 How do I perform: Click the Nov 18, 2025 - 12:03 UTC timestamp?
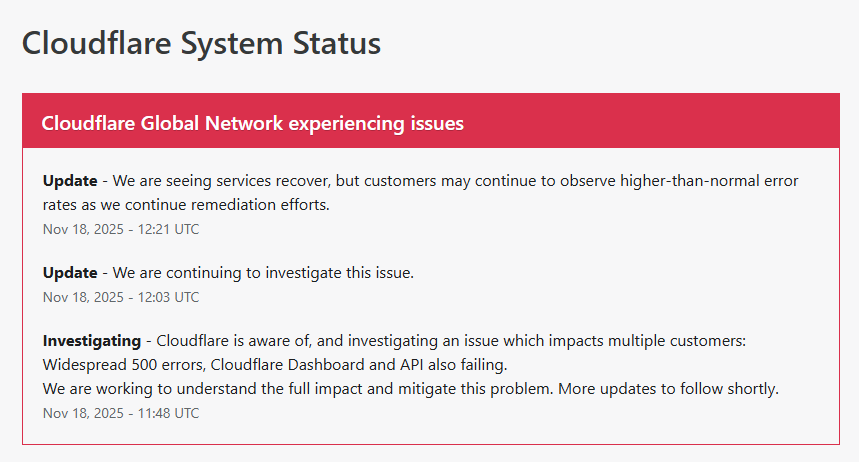[x=121, y=297]
